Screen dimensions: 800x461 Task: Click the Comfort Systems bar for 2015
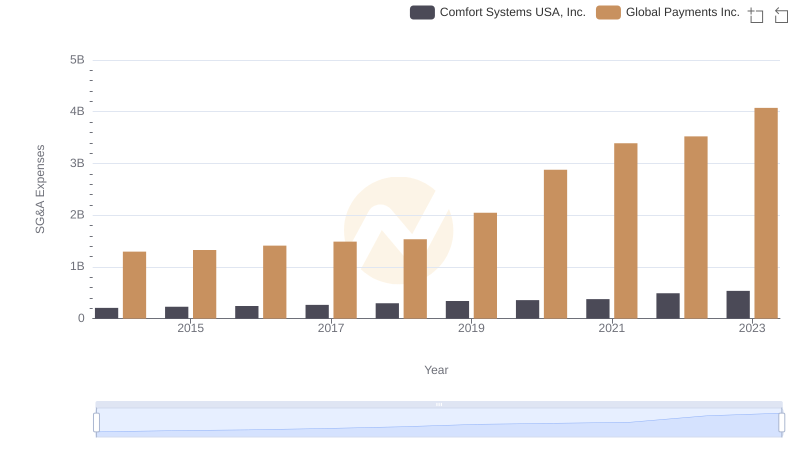pyautogui.click(x=177, y=313)
